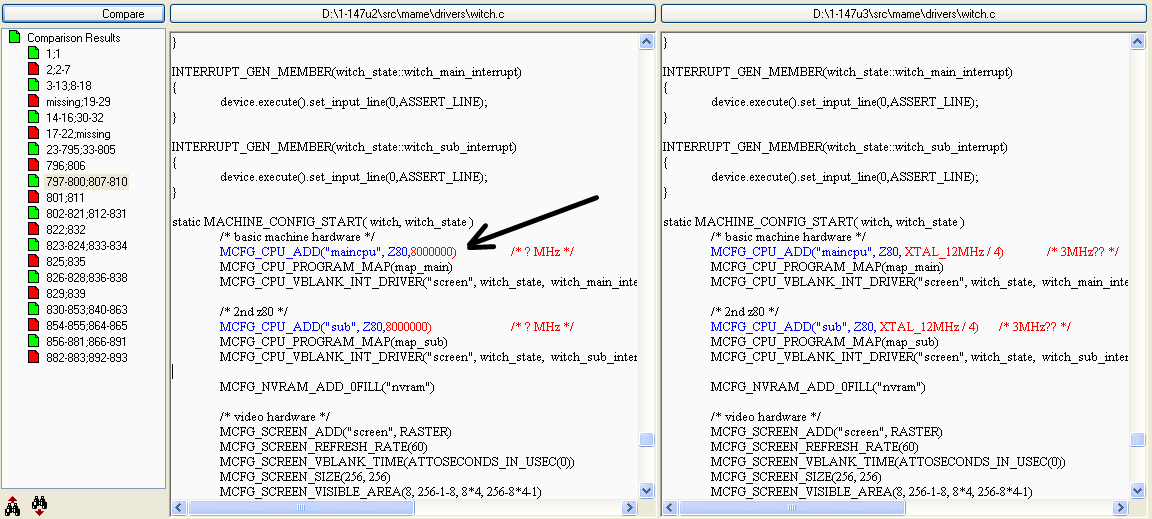Image resolution: width=1152 pixels, height=519 pixels.
Task: Click the red icon beside missing;19-29
Action: 33,101
